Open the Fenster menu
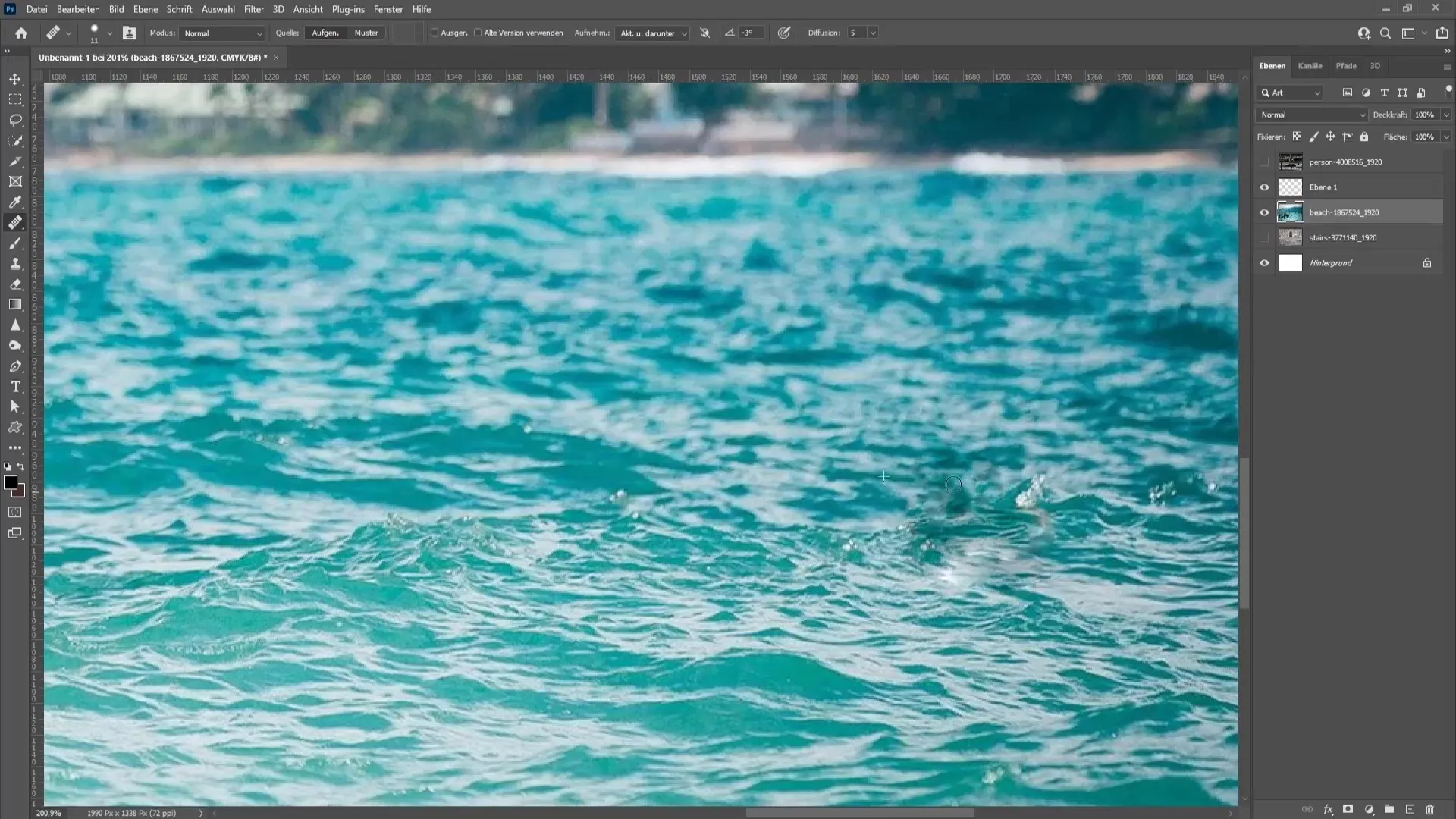The image size is (1456, 819). 388,8
